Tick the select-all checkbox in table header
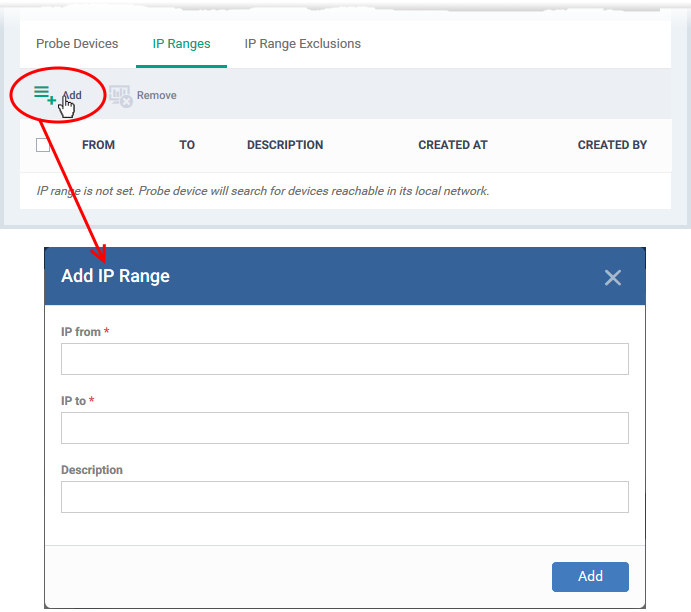The height and width of the screenshot is (612, 691). coord(43,145)
